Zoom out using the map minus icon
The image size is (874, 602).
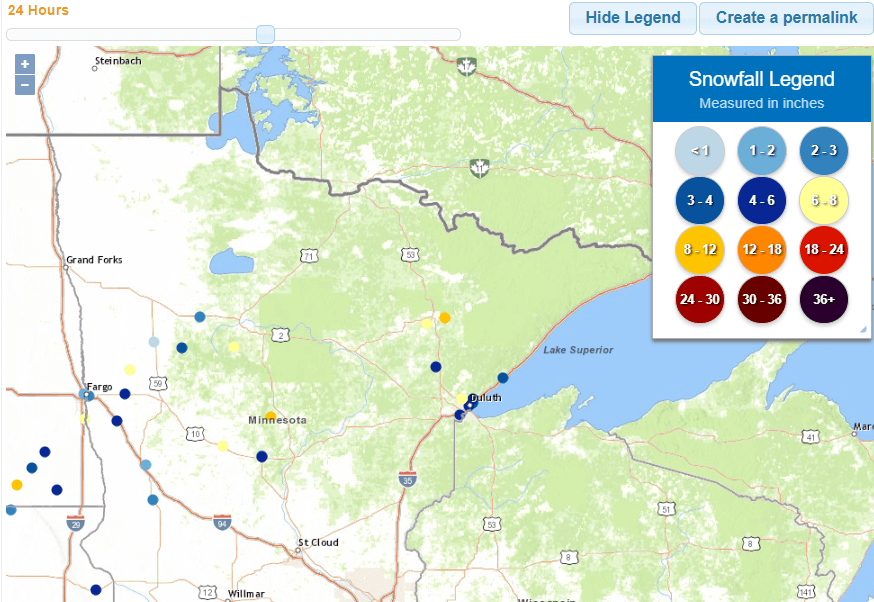pos(24,85)
